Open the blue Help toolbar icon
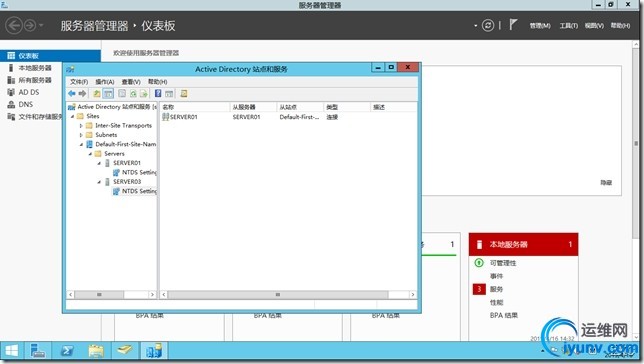Screen dimensions: 644x364 [x=158, y=94]
